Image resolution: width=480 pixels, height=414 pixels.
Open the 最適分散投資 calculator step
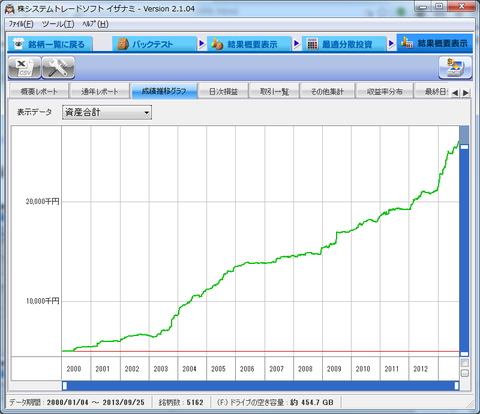click(344, 44)
